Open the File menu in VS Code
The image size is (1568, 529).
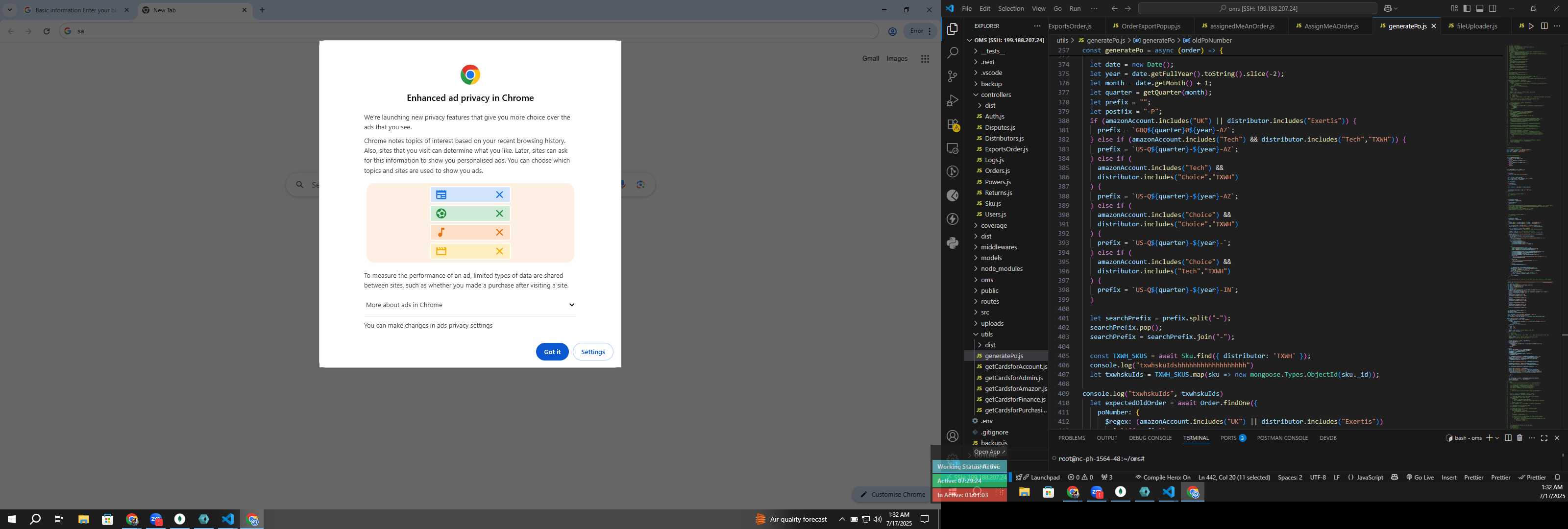click(x=967, y=8)
